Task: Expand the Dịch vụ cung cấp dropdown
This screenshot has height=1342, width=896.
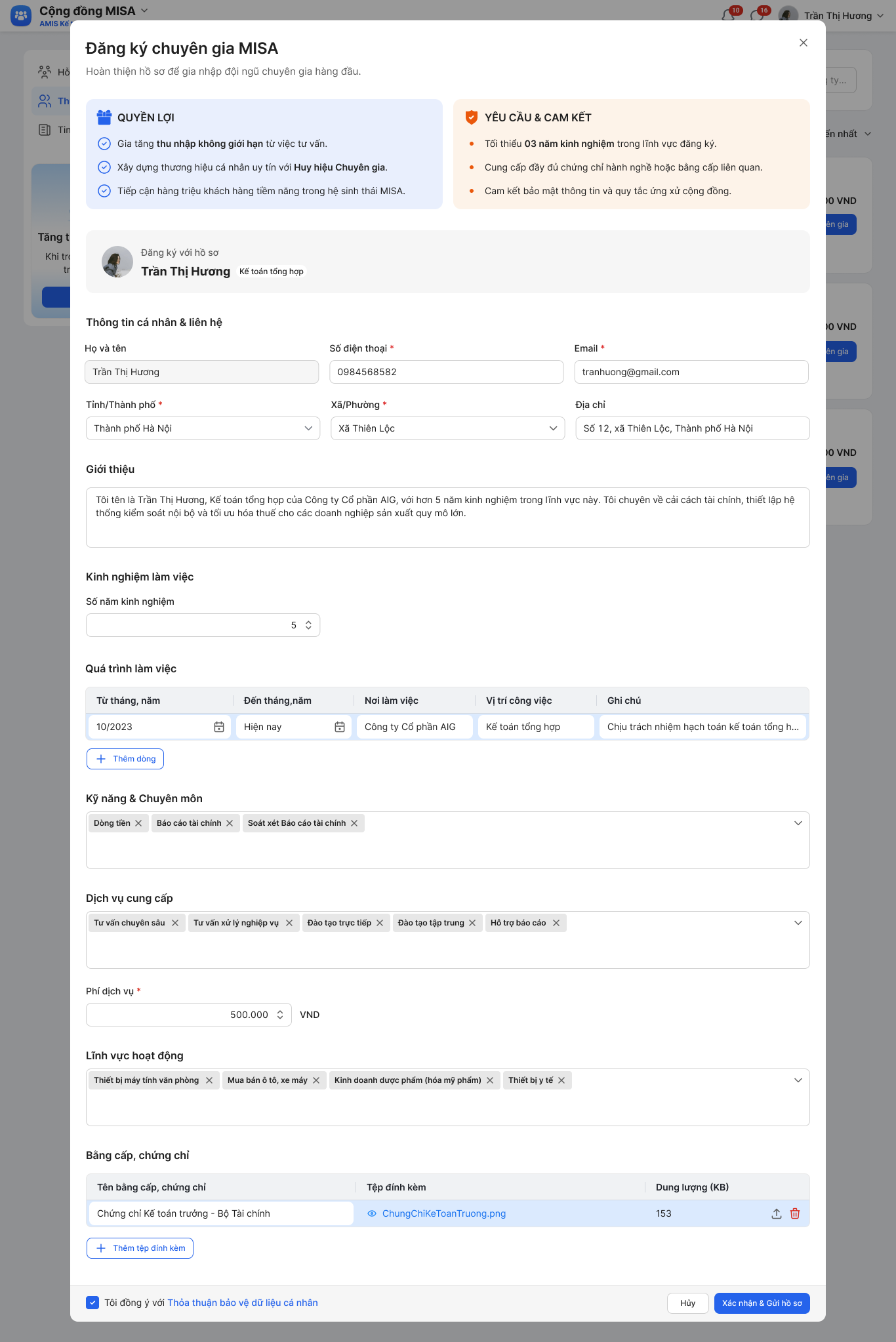Action: (x=798, y=923)
